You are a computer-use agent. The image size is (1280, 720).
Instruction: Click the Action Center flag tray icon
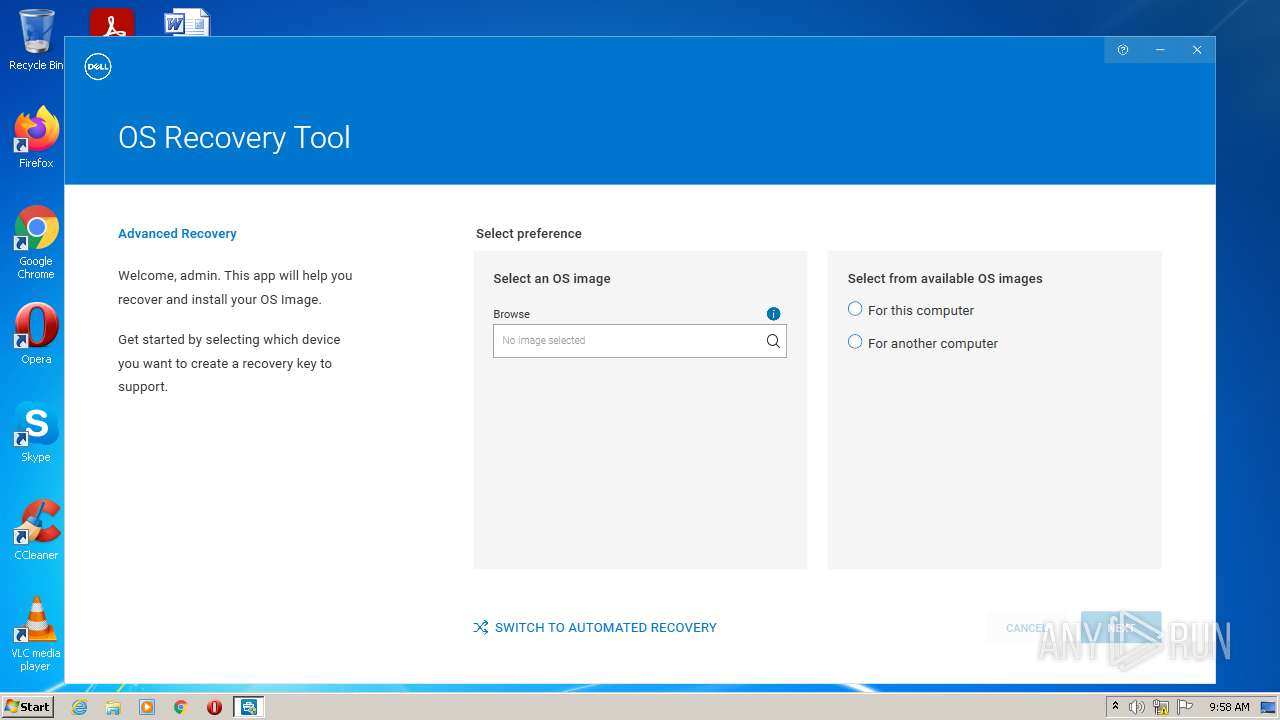pyautogui.click(x=1185, y=707)
